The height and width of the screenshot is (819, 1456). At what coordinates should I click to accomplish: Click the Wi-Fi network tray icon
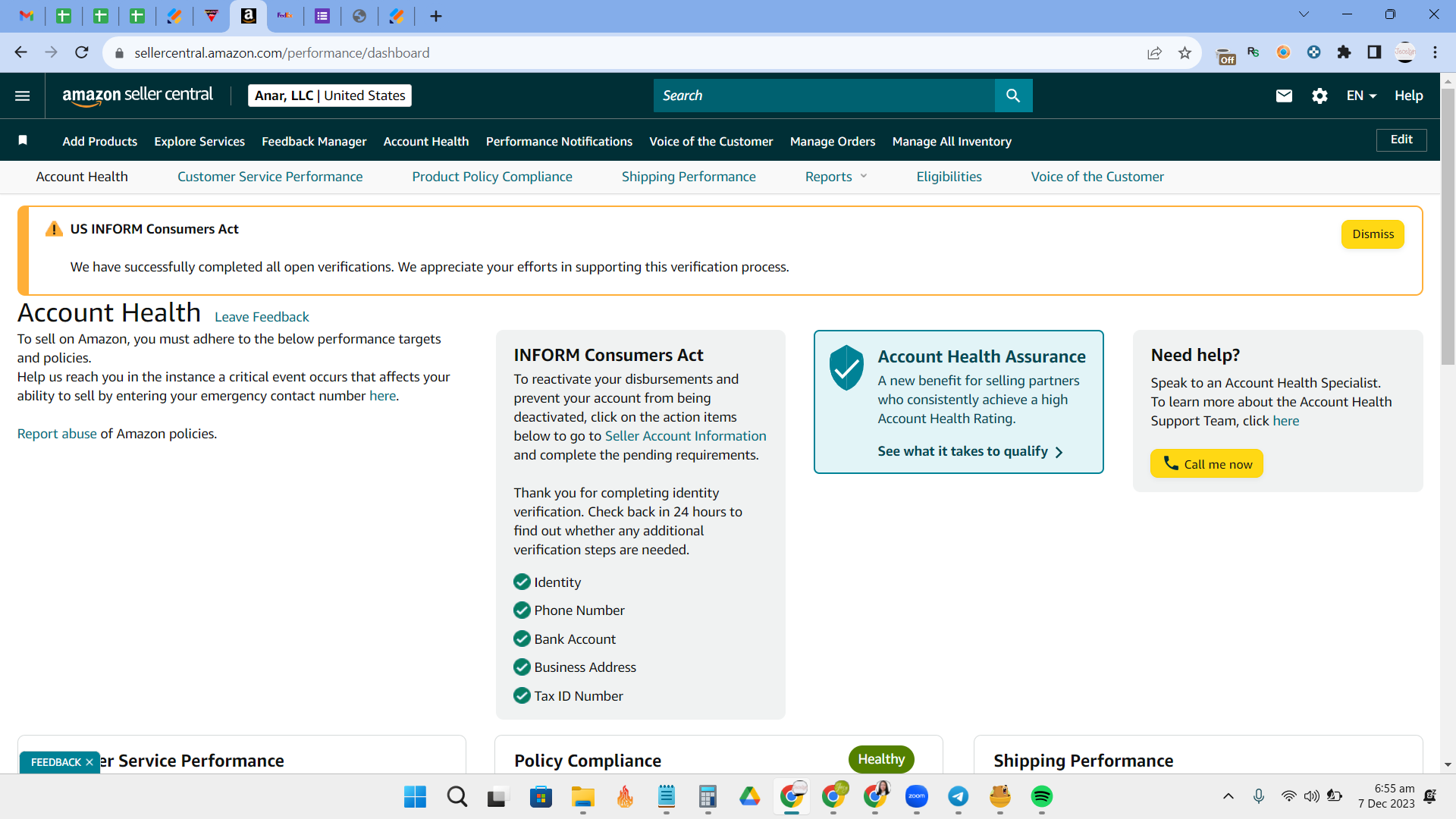coord(1288,796)
